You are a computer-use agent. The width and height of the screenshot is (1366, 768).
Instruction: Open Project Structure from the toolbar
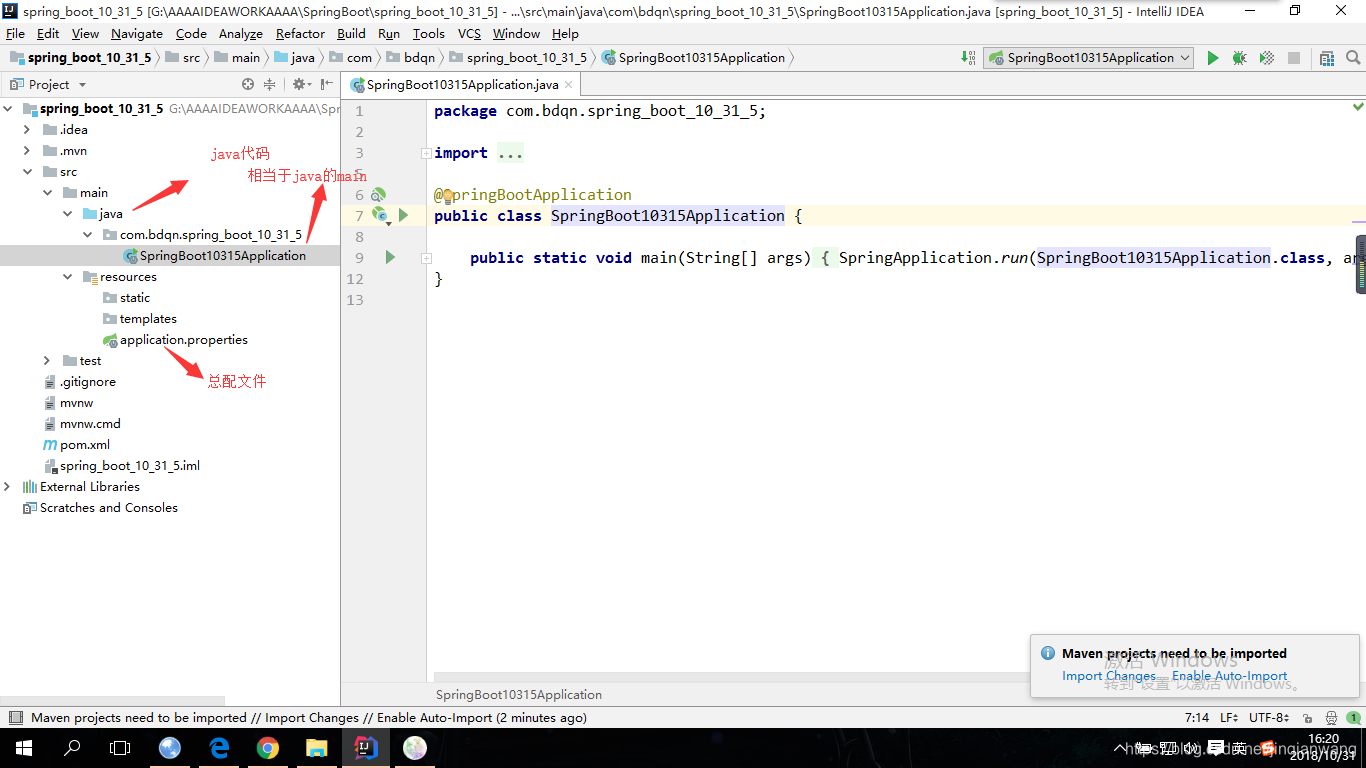coord(1326,58)
